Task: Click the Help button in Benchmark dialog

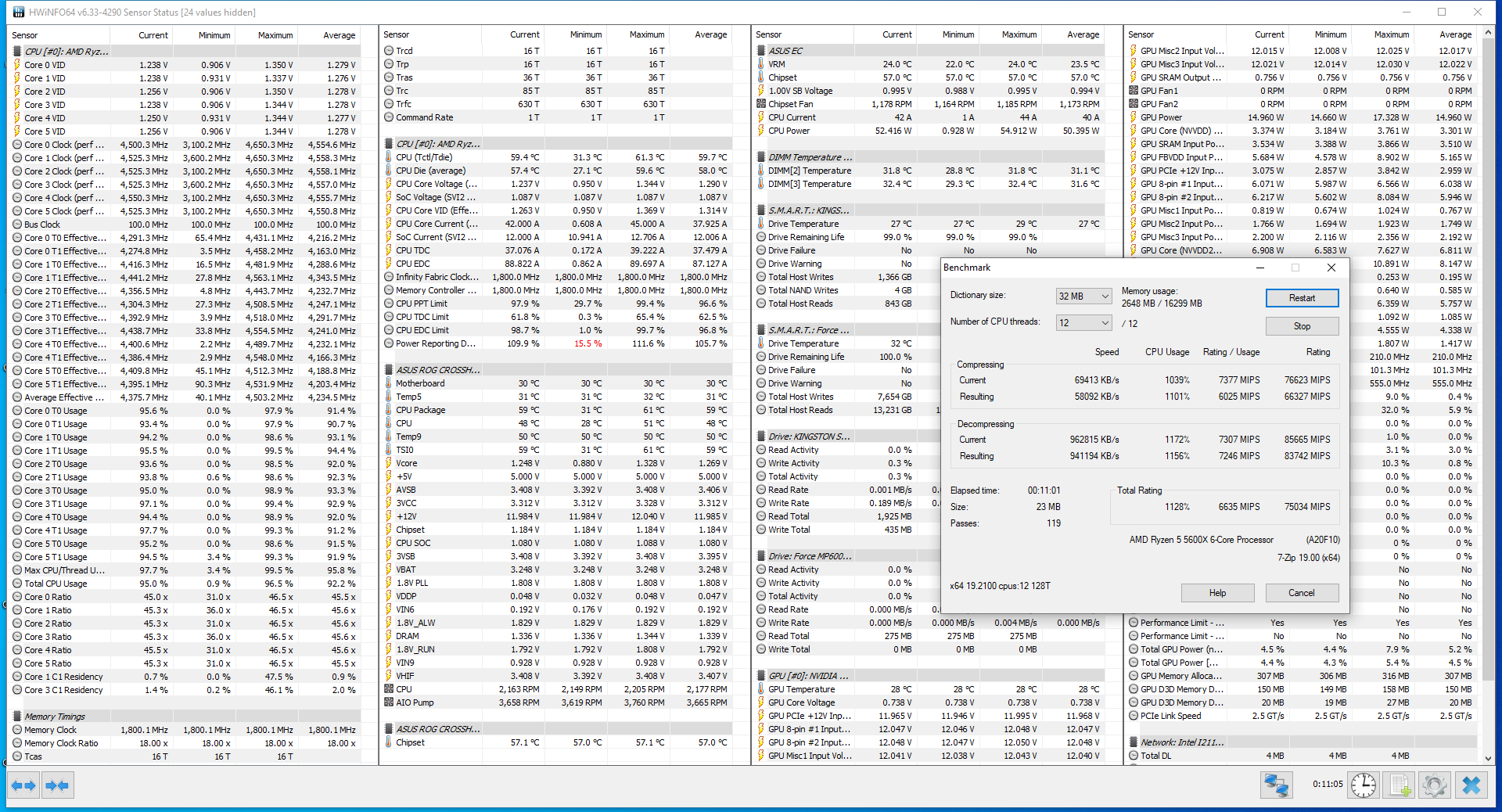Action: tap(1217, 593)
